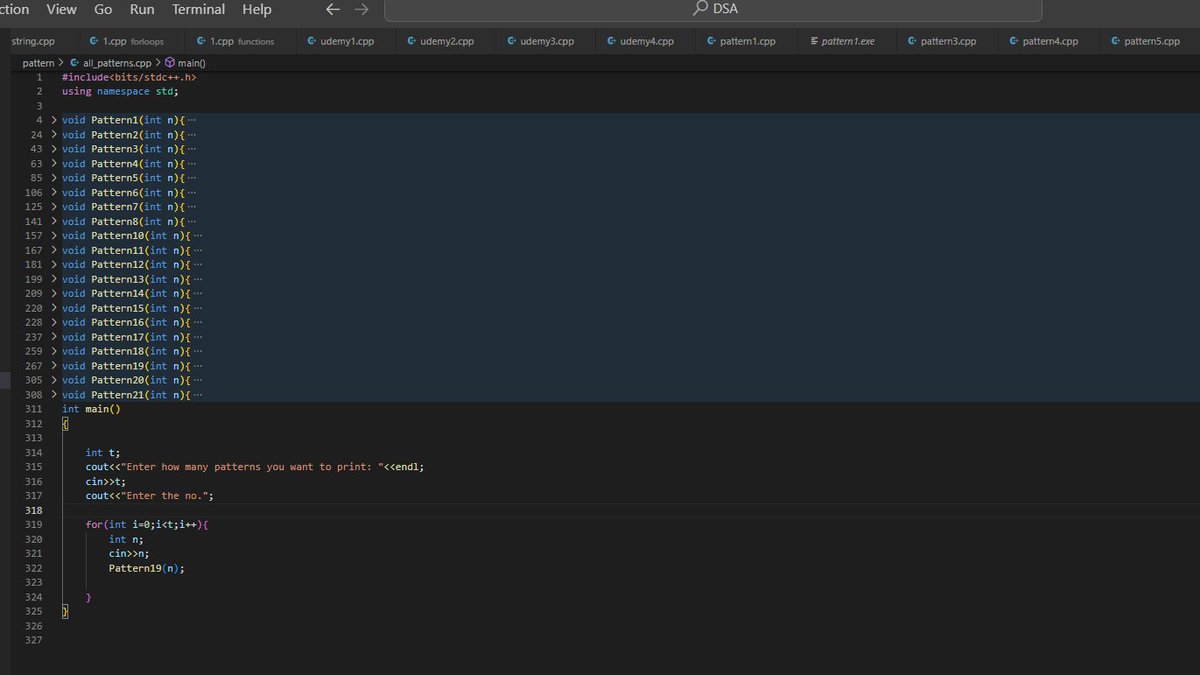This screenshot has width=1200, height=675.
Task: Expand the folded Pattern1 function
Action: coord(54,120)
